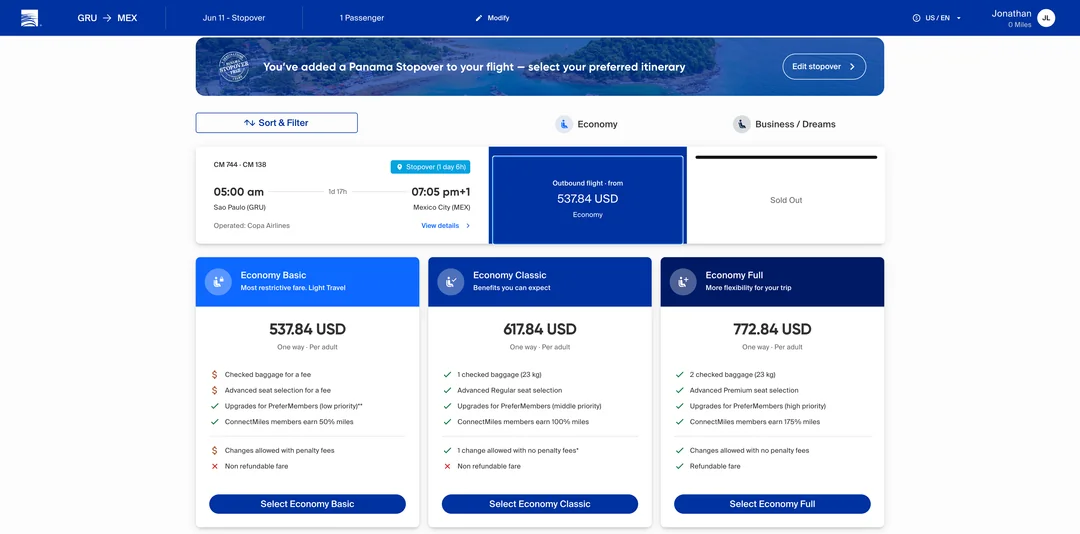
Task: Click Operated: Copa Airlines text
Action: (x=251, y=225)
